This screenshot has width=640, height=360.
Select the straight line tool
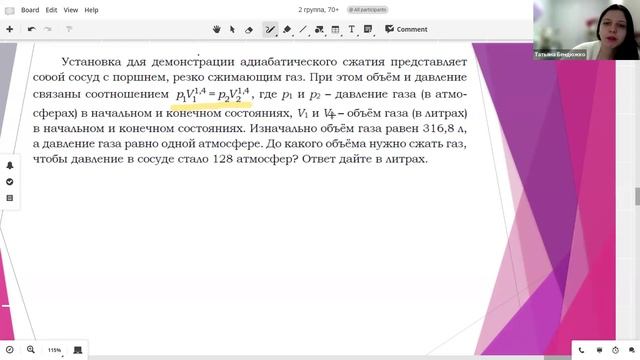coord(303,29)
